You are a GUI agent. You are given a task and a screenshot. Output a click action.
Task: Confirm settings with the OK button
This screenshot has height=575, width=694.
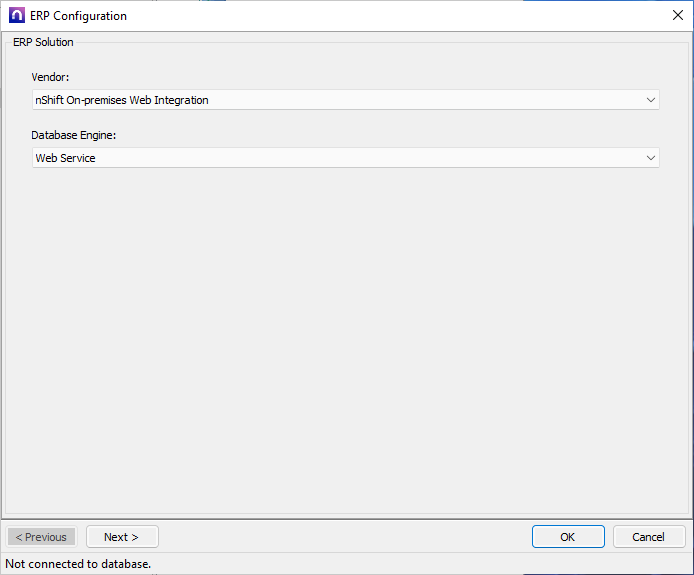[567, 537]
